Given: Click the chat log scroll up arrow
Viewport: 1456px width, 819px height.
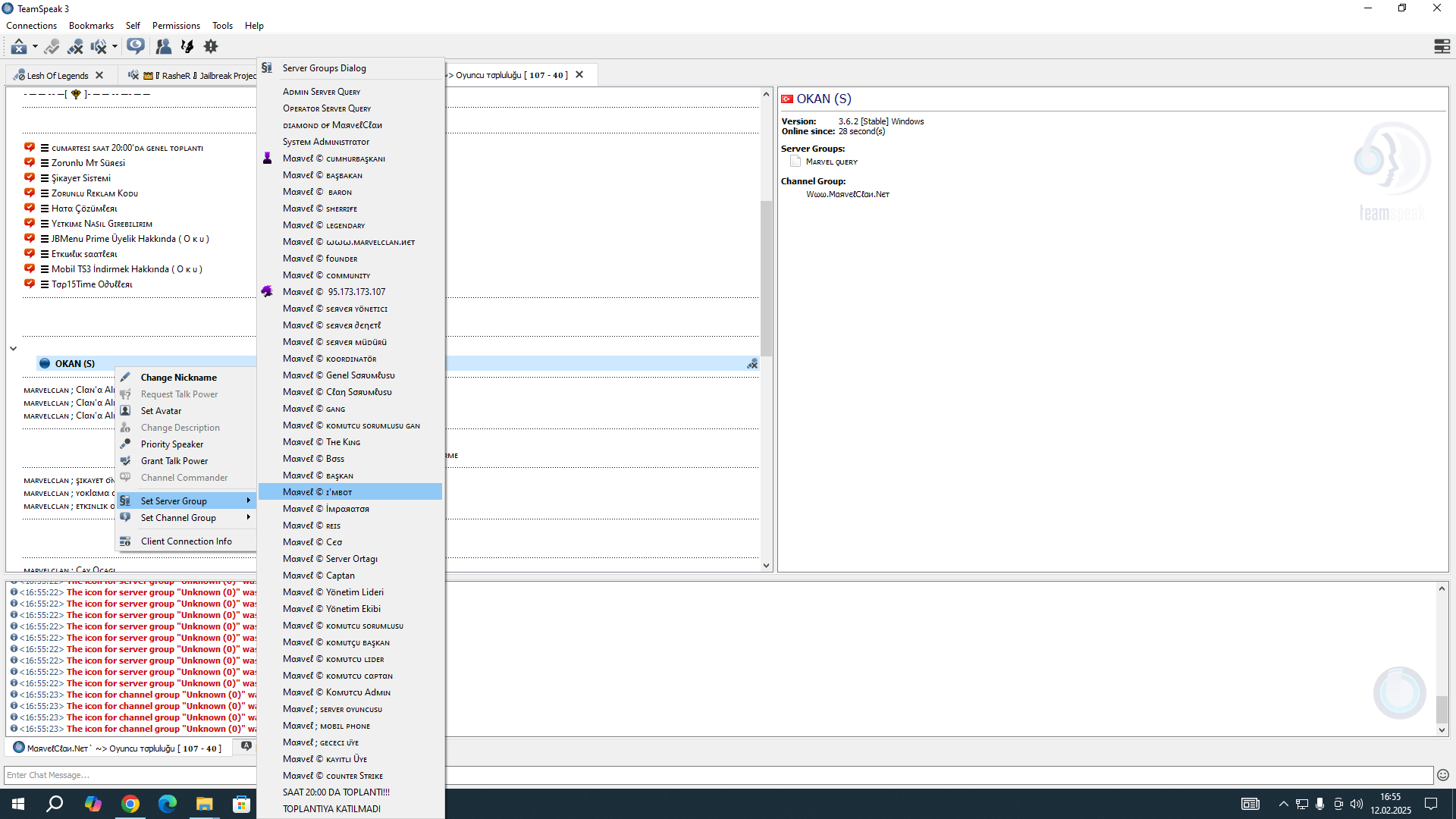Looking at the screenshot, I should pos(1442,588).
